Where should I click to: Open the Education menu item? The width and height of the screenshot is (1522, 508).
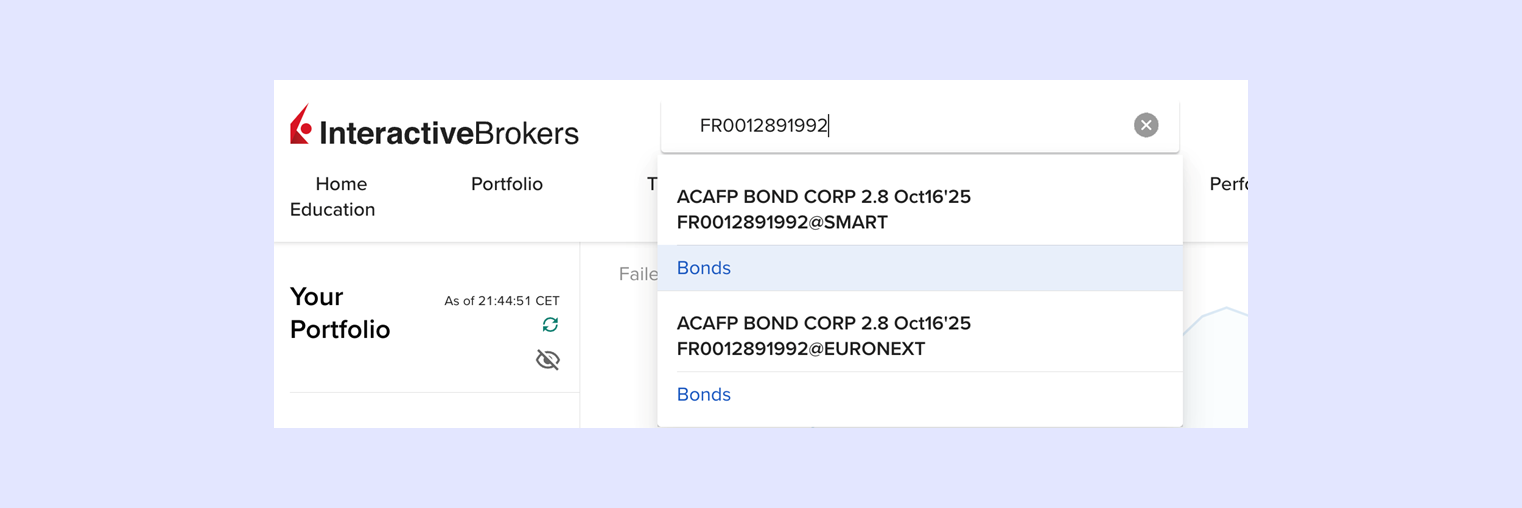332,210
